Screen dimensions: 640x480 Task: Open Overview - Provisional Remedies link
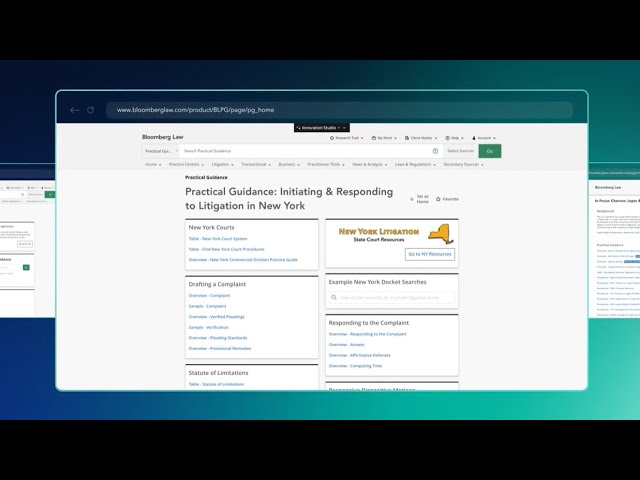click(x=220, y=349)
